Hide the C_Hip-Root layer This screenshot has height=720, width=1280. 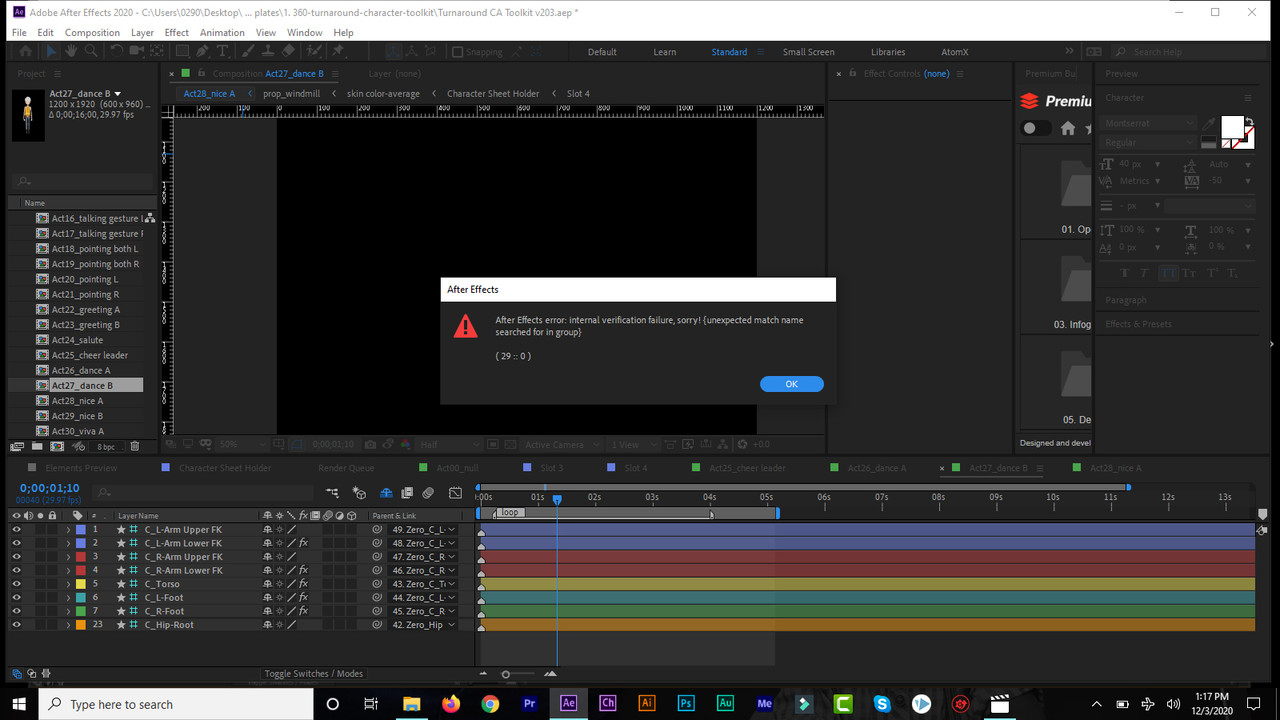pyautogui.click(x=16, y=625)
